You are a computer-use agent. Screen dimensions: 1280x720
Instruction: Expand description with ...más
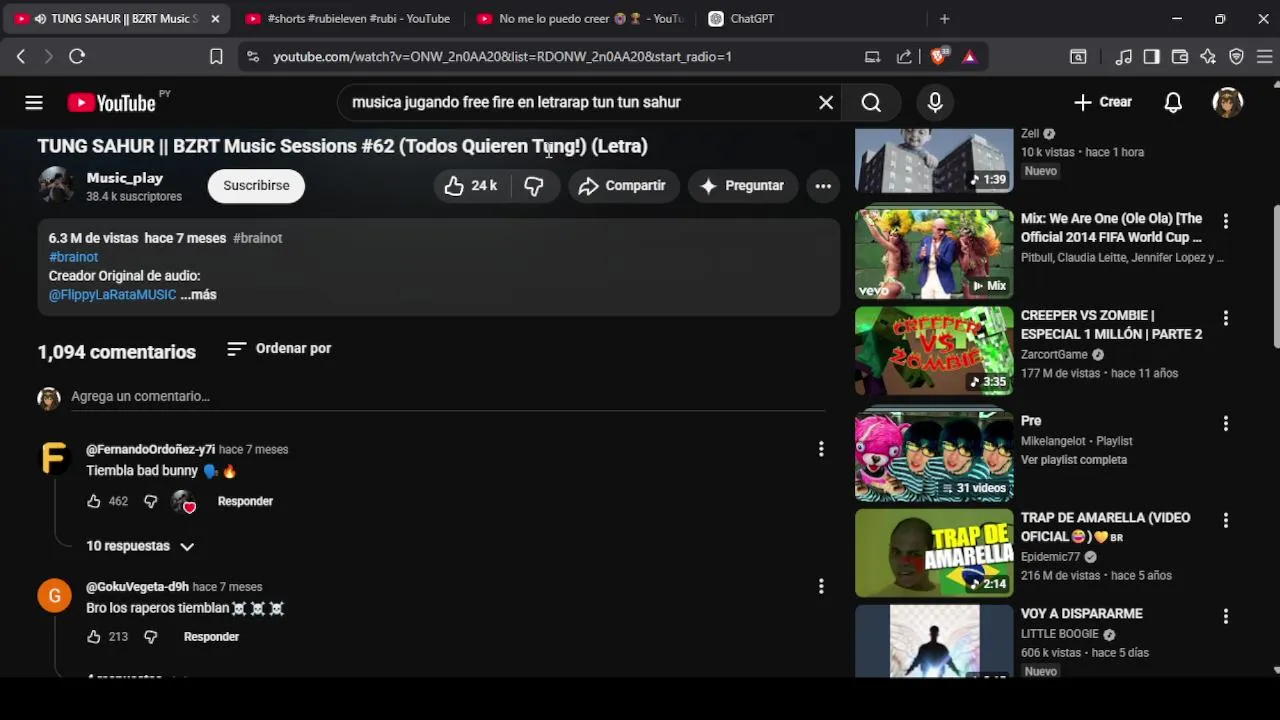click(x=198, y=295)
